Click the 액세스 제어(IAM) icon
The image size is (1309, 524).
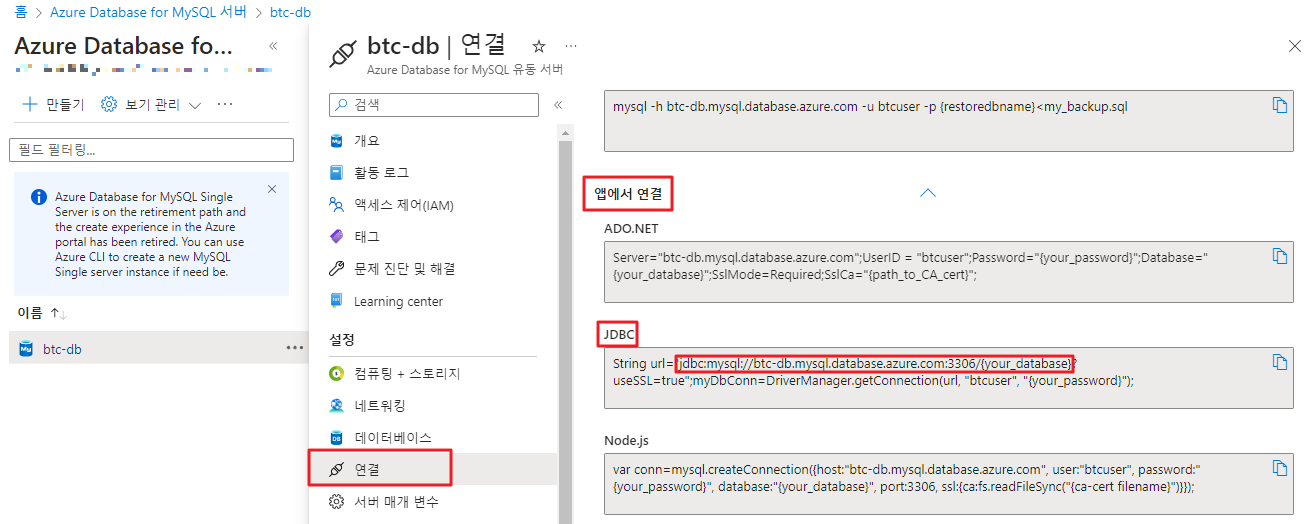pyautogui.click(x=336, y=205)
